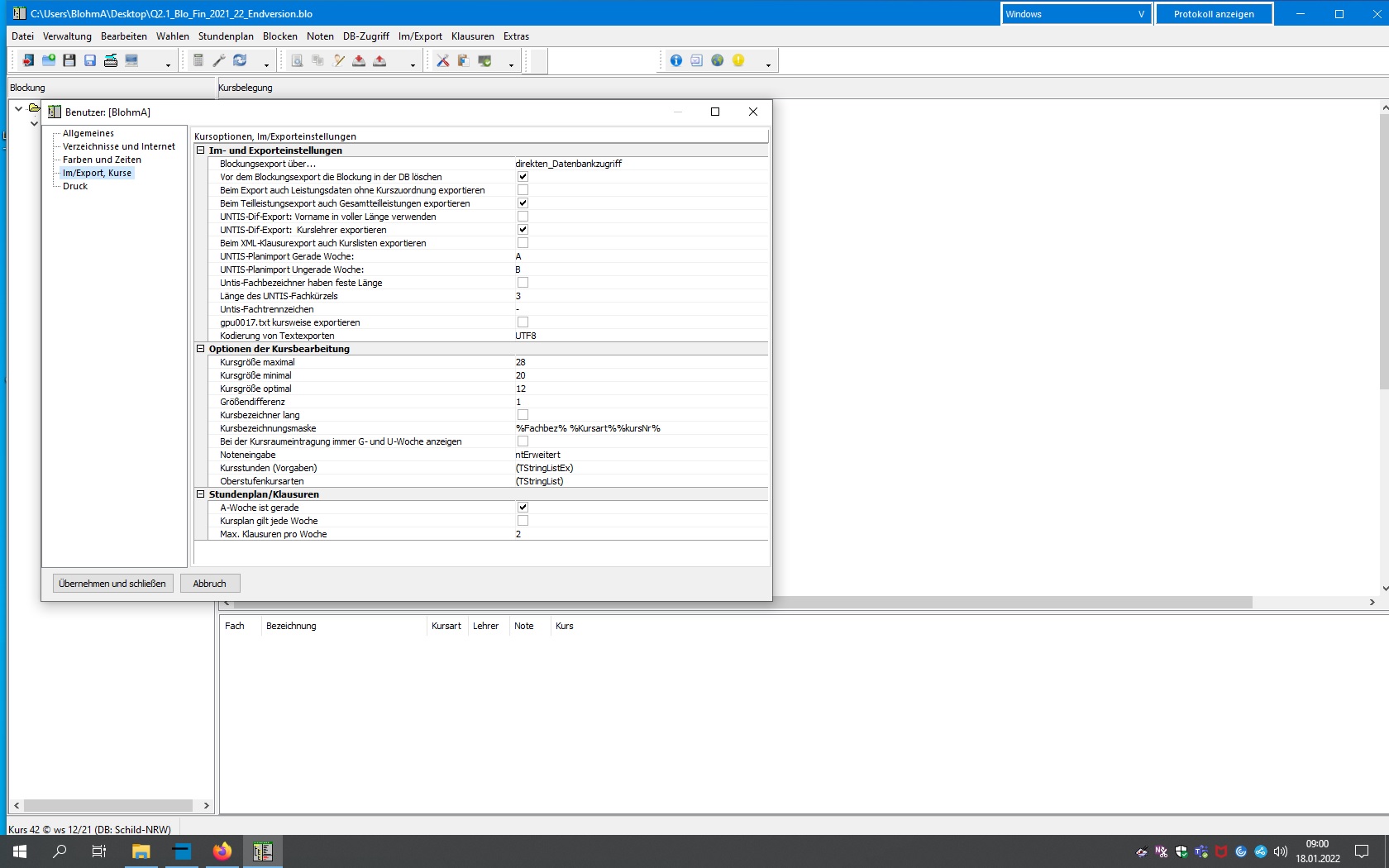The height and width of the screenshot is (868, 1389).
Task: Click the printer toolbar icon
Action: (111, 60)
